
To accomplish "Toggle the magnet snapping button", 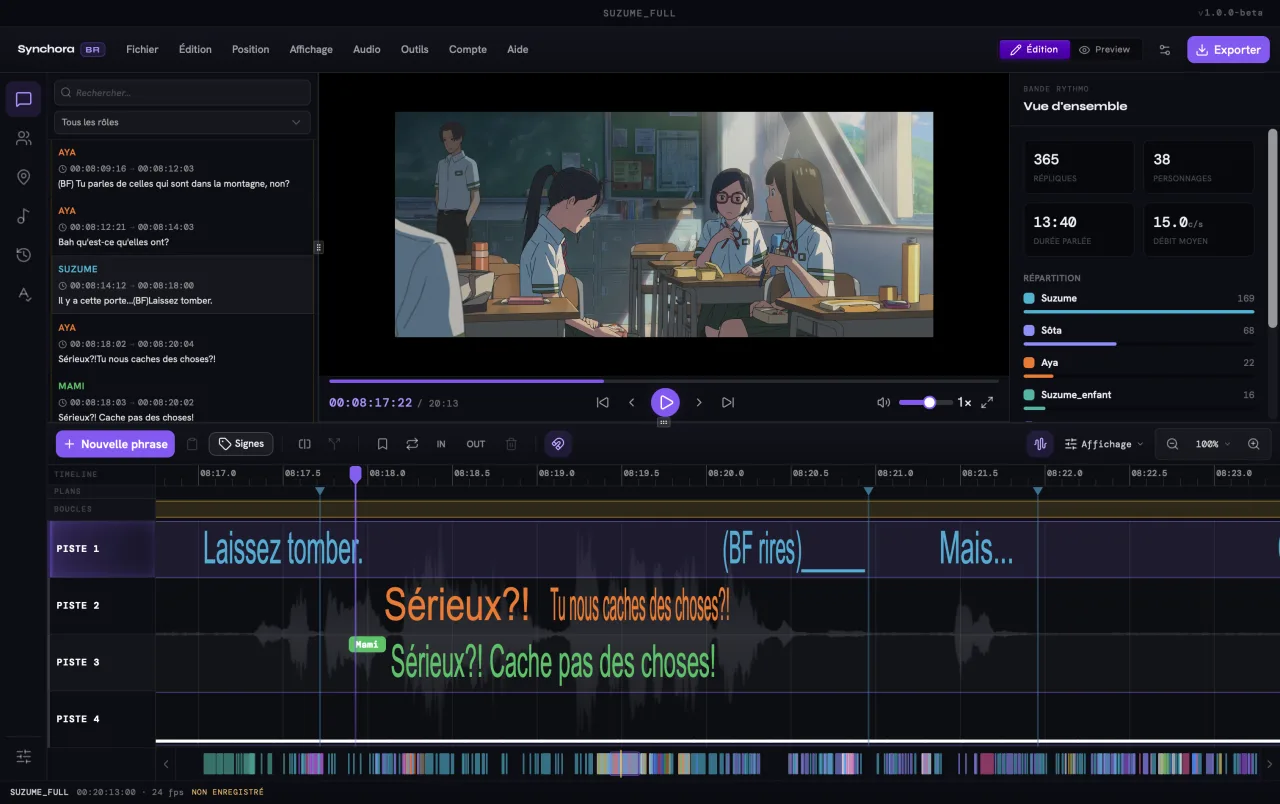I will tap(558, 444).
